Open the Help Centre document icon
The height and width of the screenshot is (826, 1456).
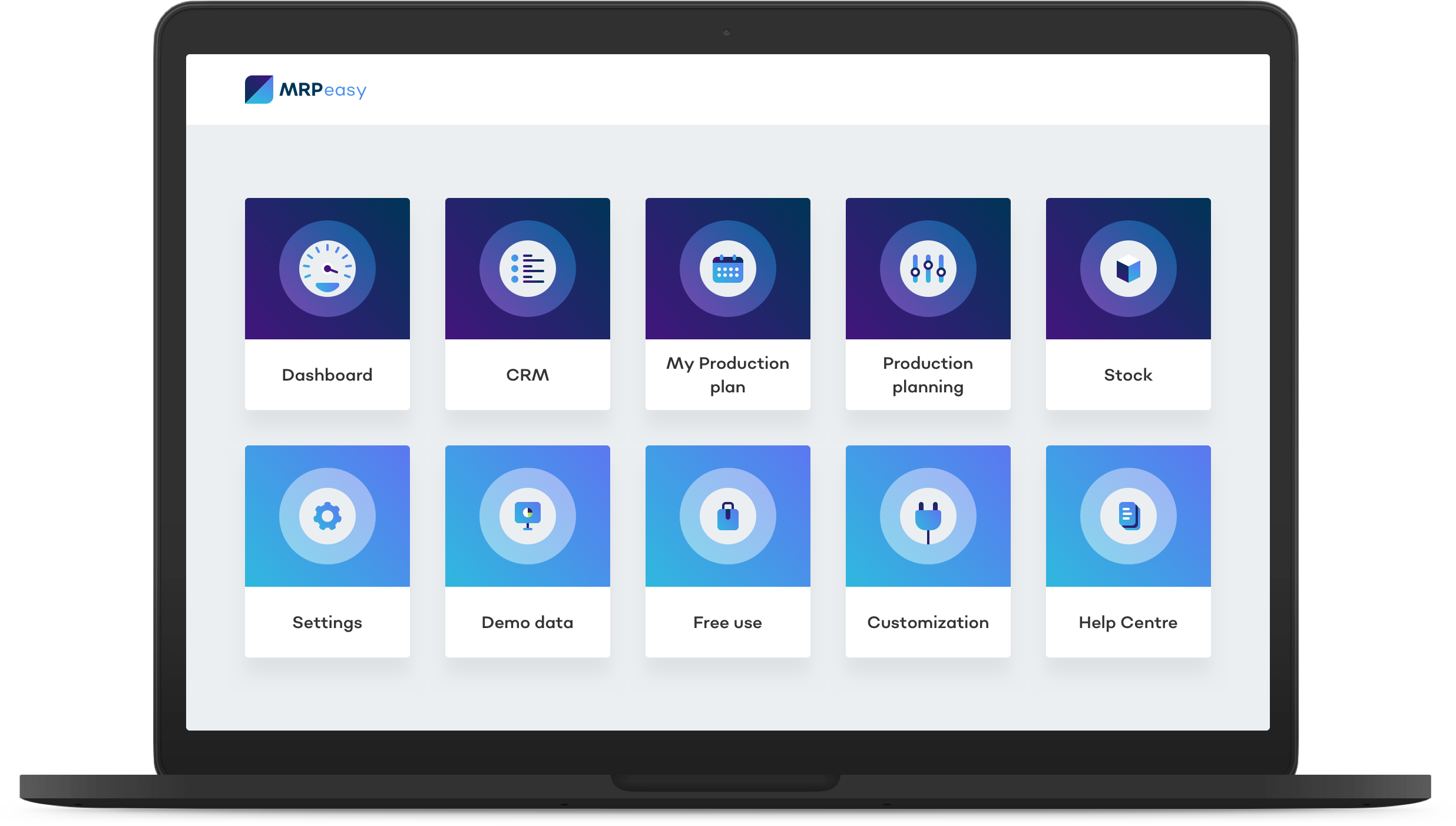[x=1129, y=516]
